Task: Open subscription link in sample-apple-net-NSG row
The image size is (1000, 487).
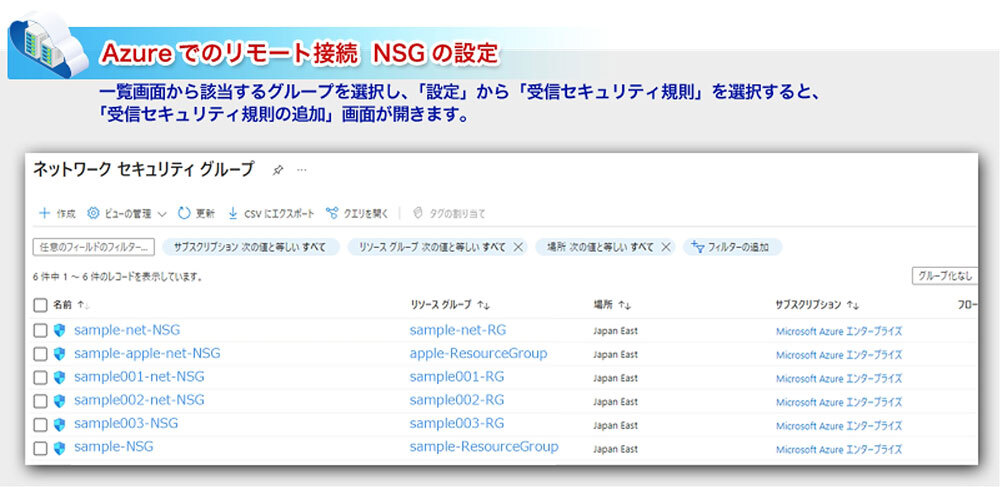Action: click(839, 355)
